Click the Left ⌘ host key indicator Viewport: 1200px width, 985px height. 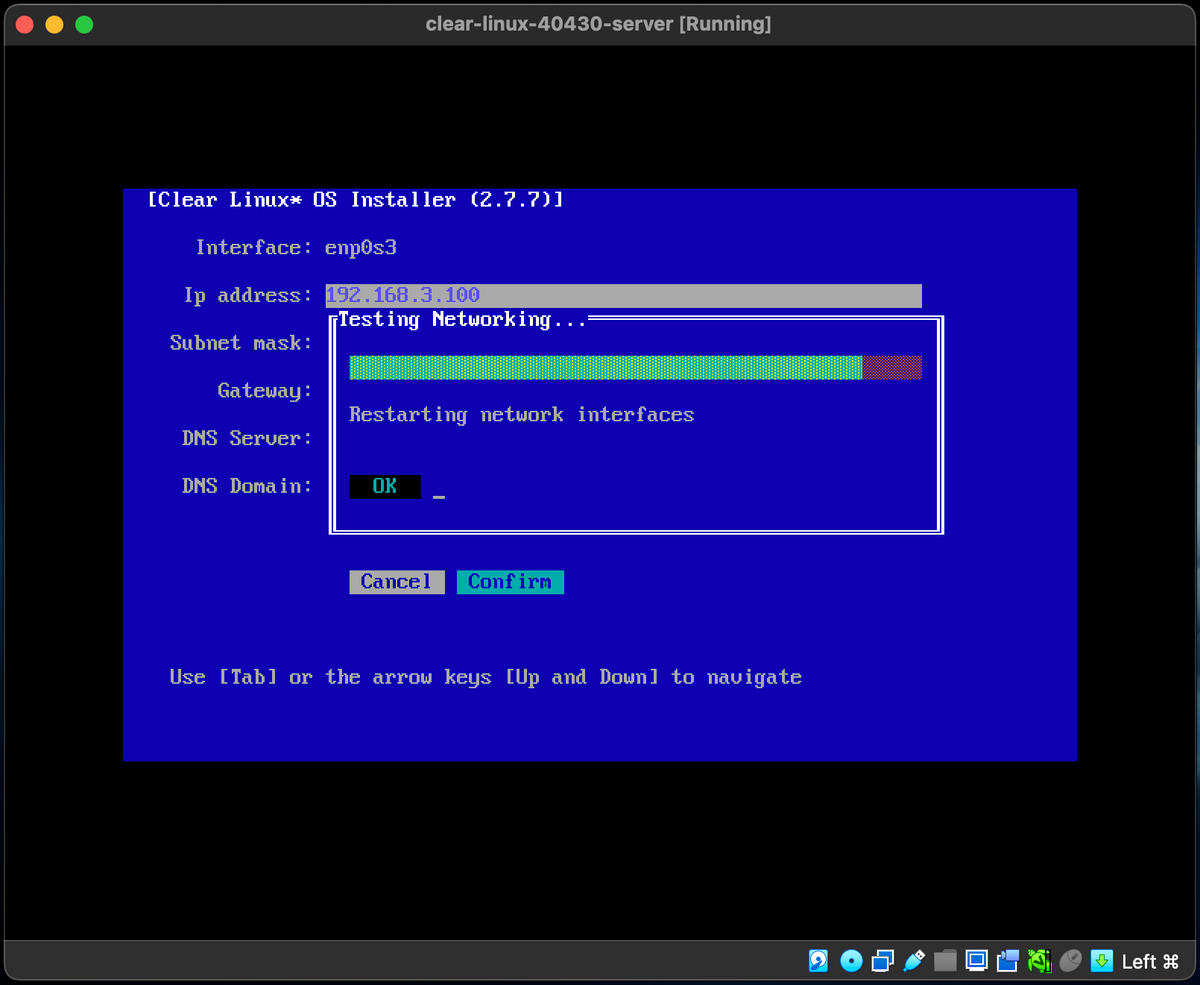click(x=1150, y=961)
